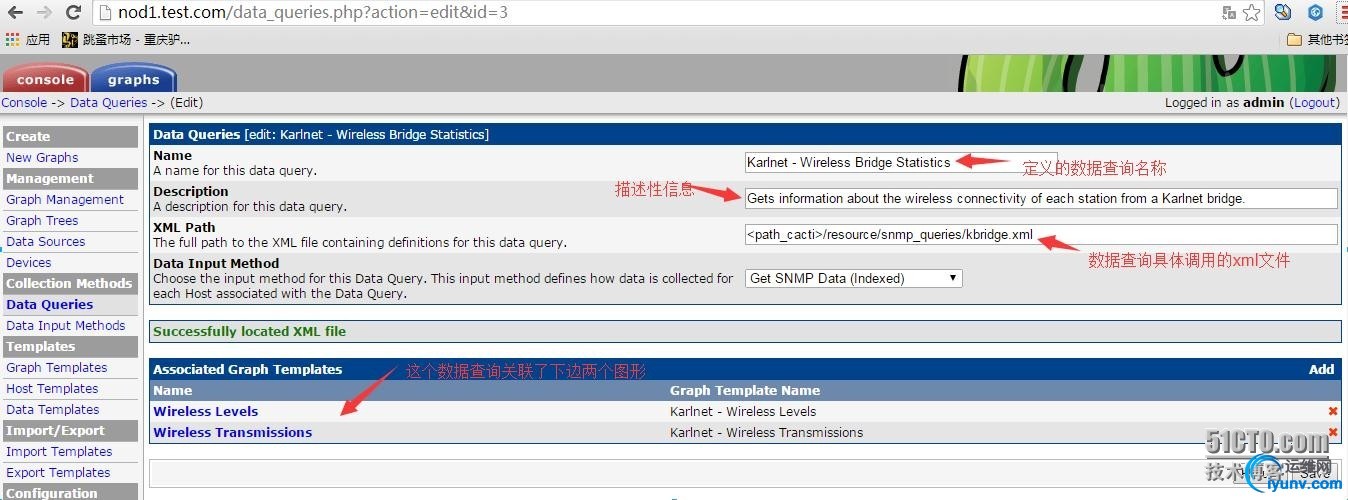Follow the Console breadcrumb link
The width and height of the screenshot is (1348, 500).
pos(24,102)
